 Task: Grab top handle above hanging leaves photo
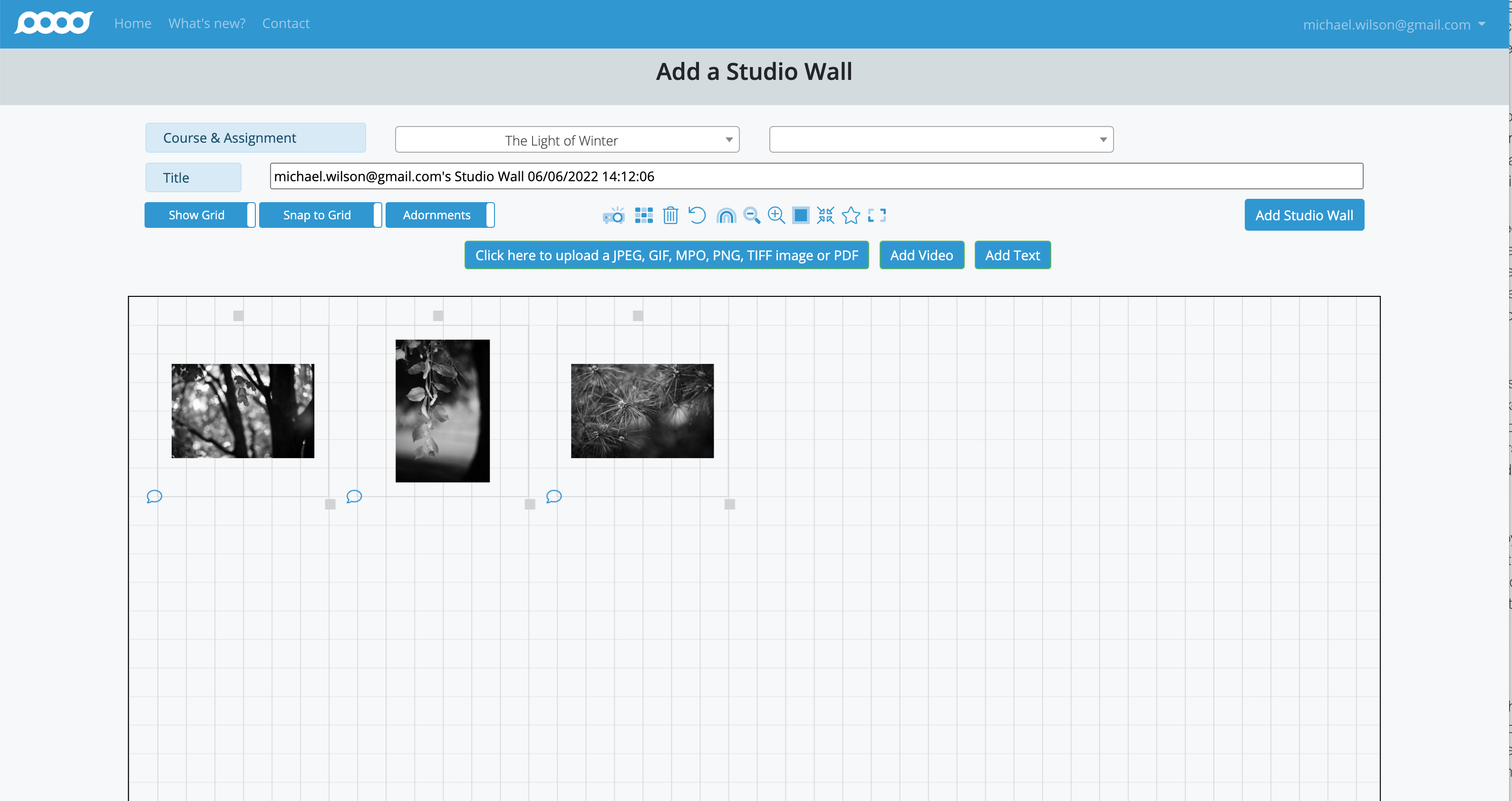438,316
